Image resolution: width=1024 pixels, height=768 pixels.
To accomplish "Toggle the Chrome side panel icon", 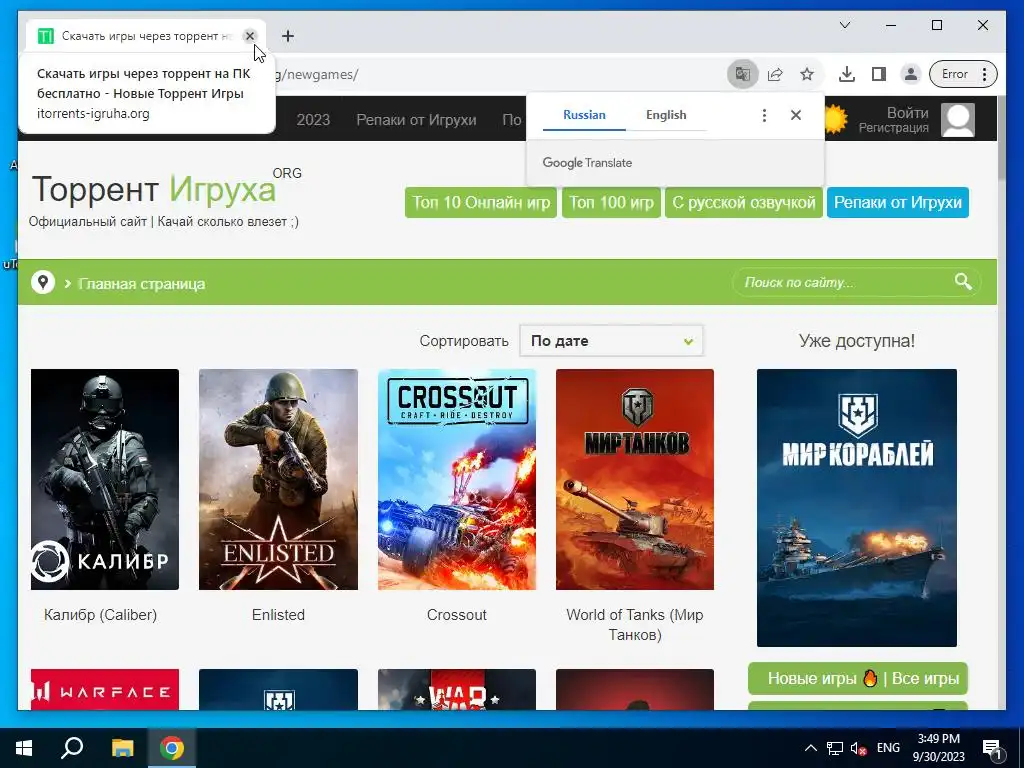I will click(879, 74).
